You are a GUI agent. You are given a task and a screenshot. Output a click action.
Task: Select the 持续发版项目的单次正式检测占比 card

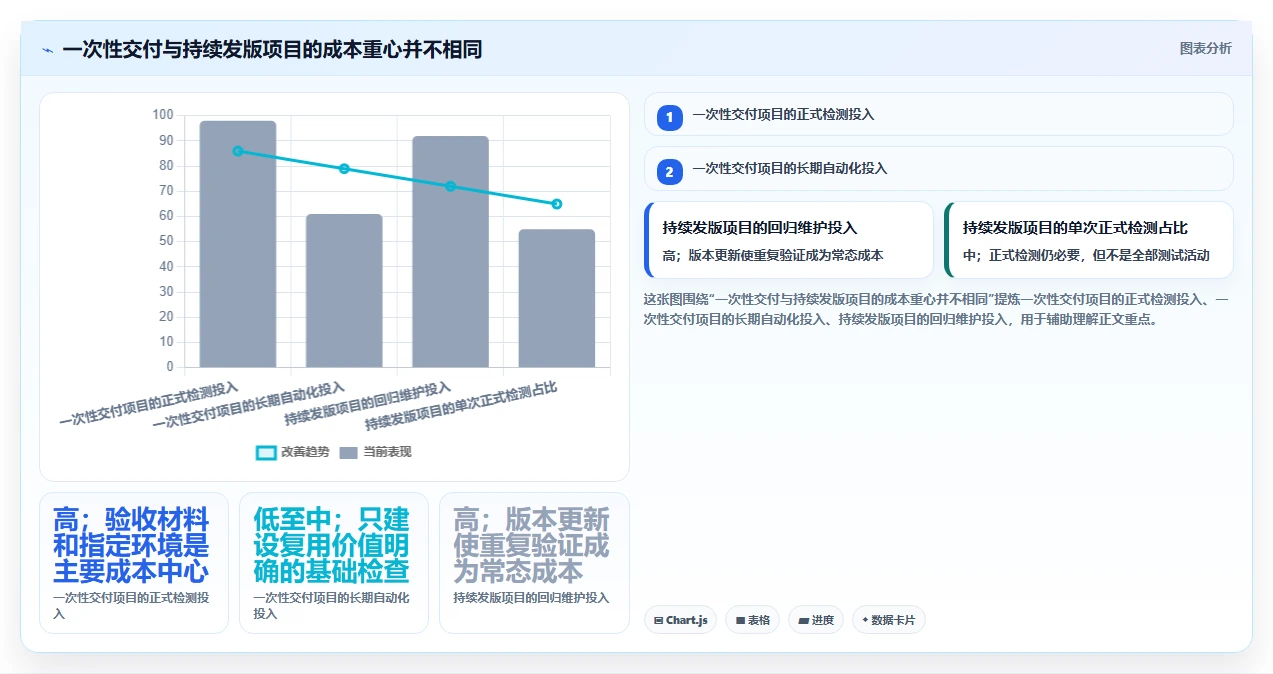1088,240
